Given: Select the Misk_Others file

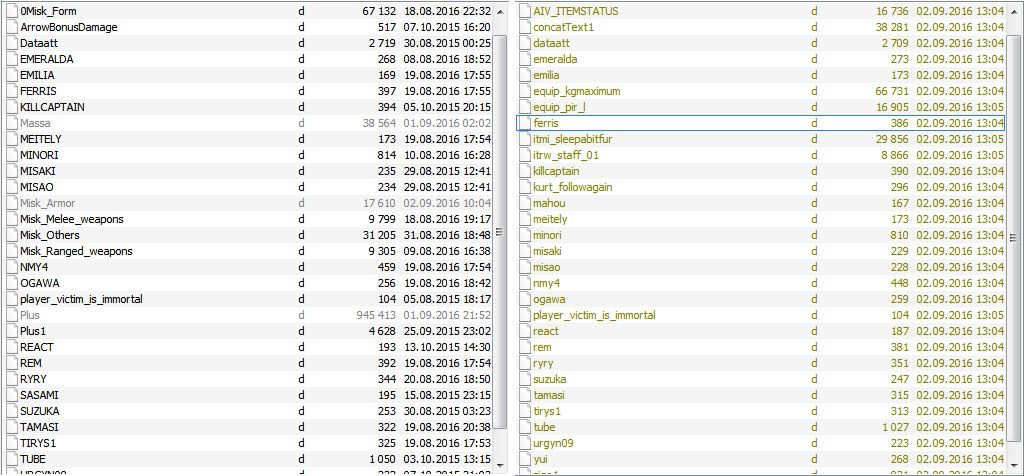Looking at the screenshot, I should point(248,235).
